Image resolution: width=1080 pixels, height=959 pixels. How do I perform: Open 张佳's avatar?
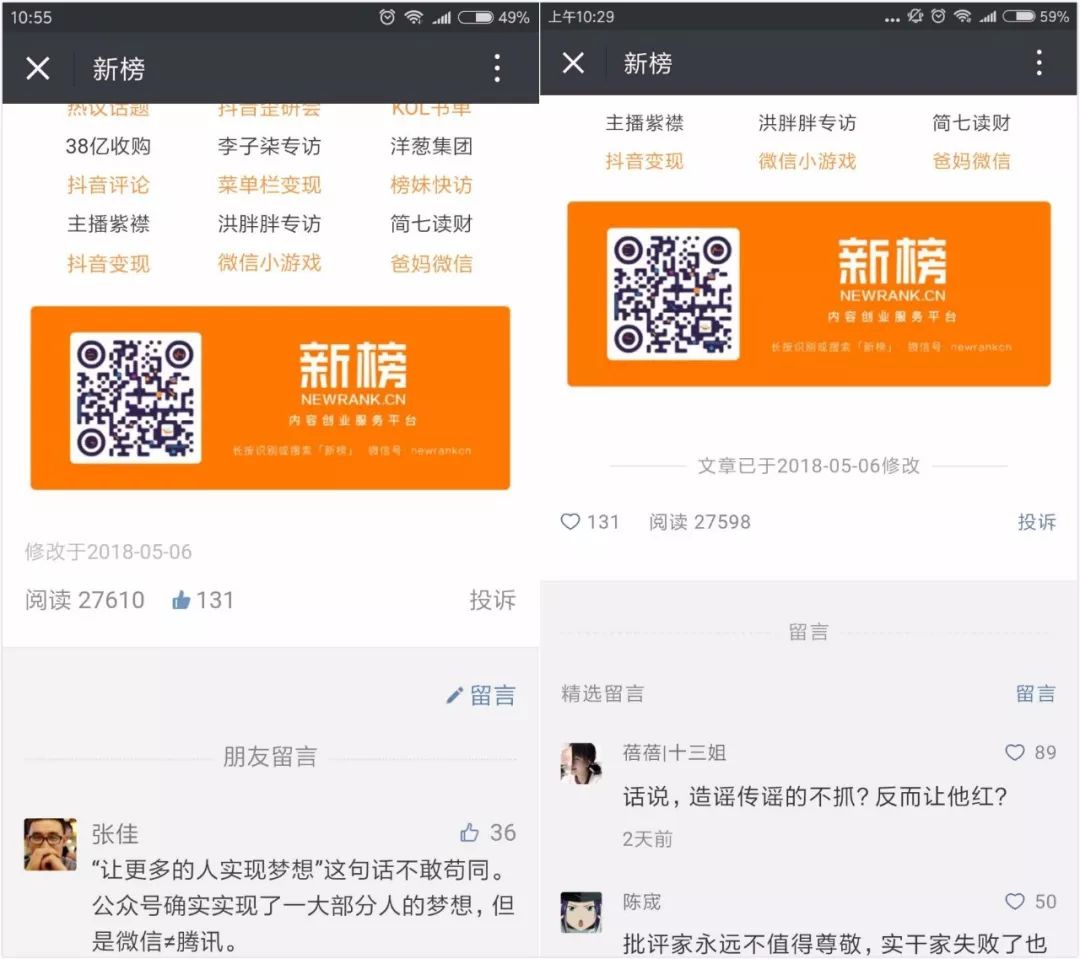[x=50, y=844]
